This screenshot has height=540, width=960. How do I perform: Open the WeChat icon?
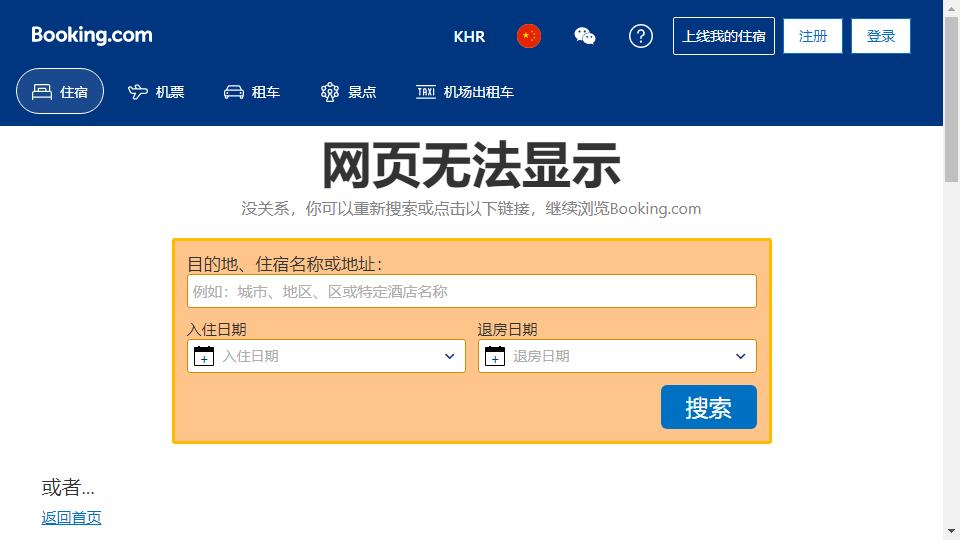[584, 36]
